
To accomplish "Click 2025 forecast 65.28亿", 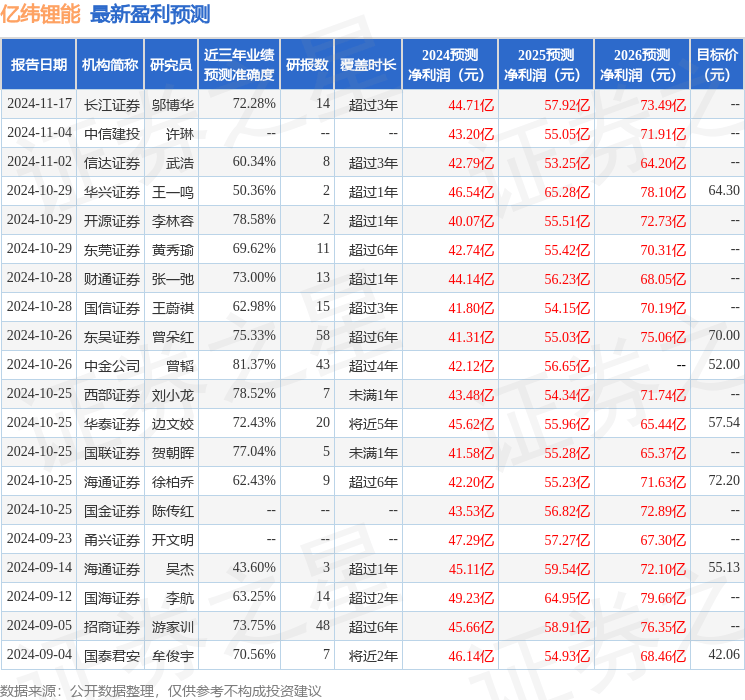I will tap(567, 192).
